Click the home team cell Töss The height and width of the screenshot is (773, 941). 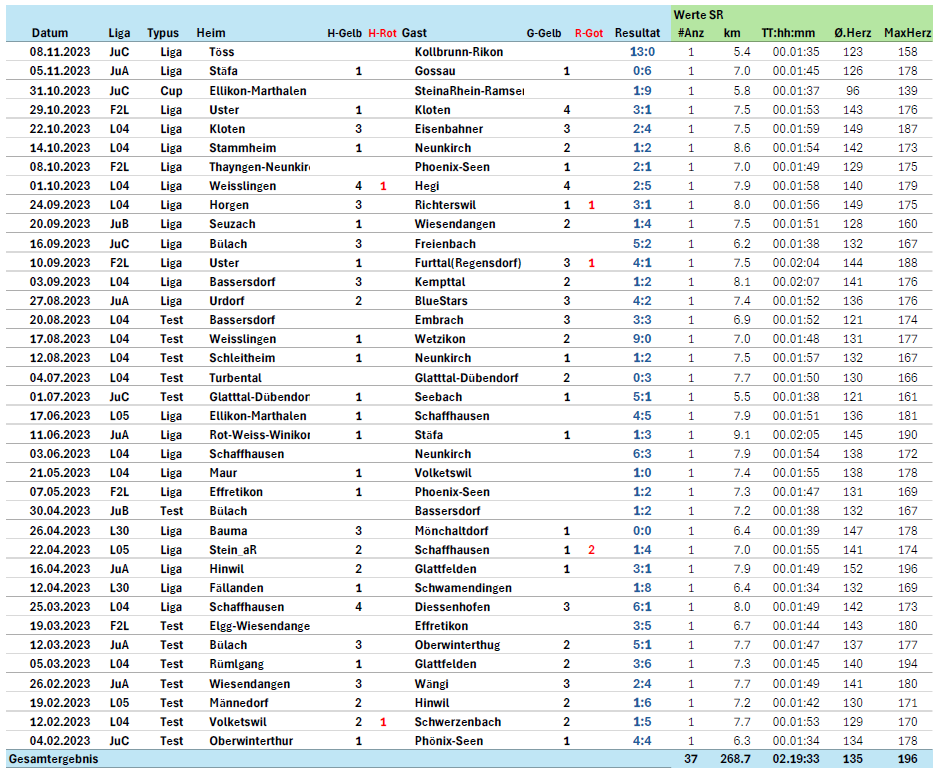(222, 52)
